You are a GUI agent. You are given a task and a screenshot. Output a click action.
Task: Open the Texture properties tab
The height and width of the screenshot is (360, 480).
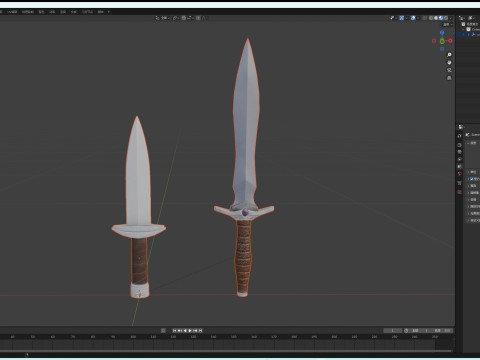click(459, 192)
